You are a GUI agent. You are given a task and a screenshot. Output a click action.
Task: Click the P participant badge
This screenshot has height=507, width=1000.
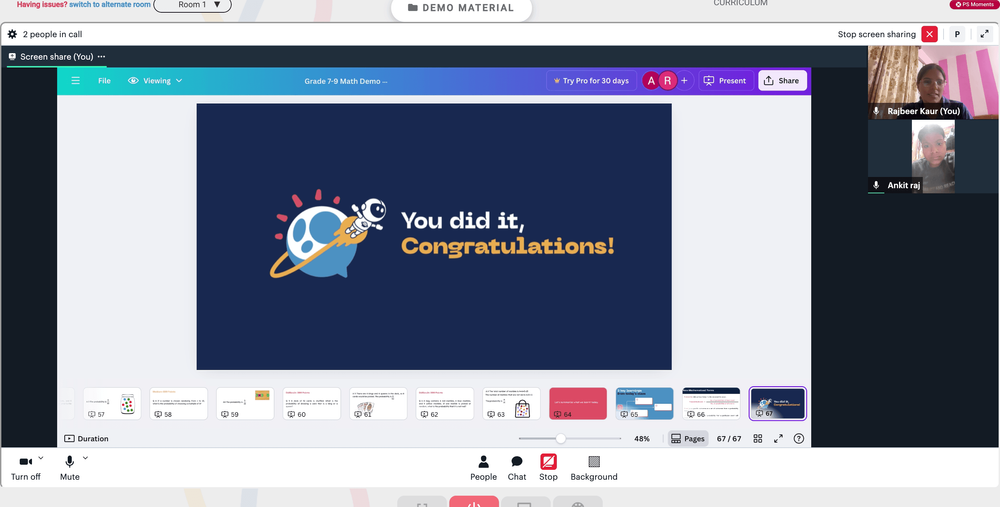point(957,34)
